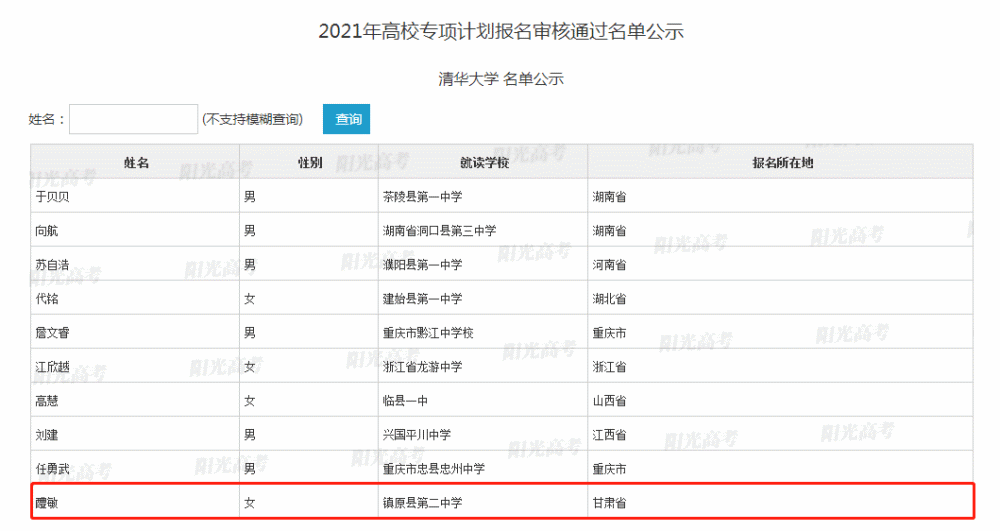Click gender 男 in 向航 row
The height and width of the screenshot is (531, 1000).
249,231
